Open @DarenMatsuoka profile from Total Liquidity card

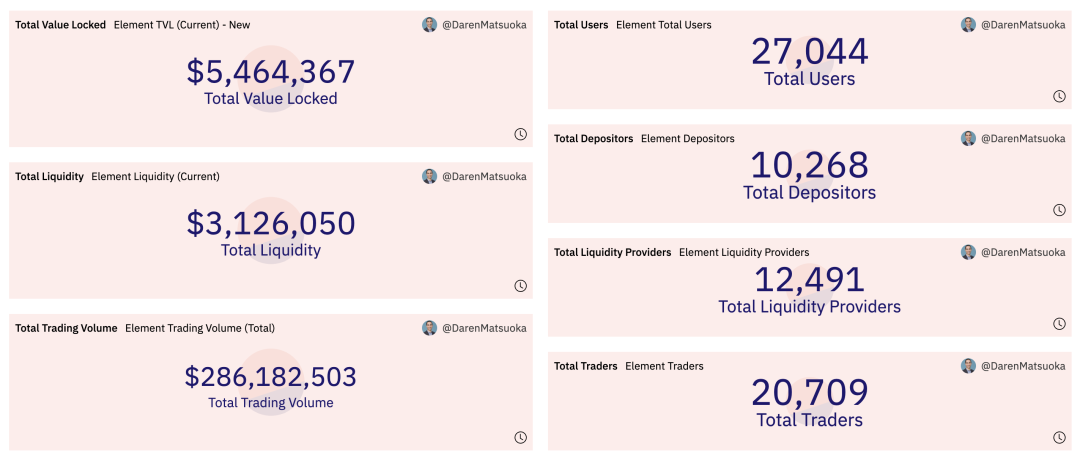pyautogui.click(x=484, y=177)
